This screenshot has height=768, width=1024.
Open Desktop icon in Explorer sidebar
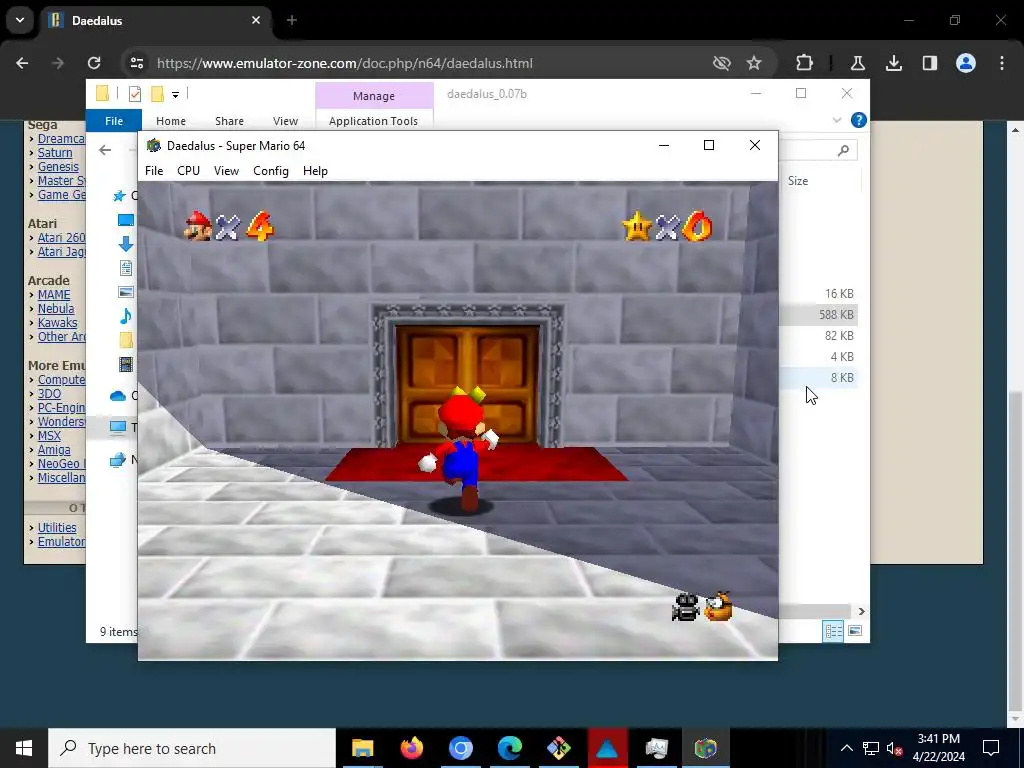[125, 220]
